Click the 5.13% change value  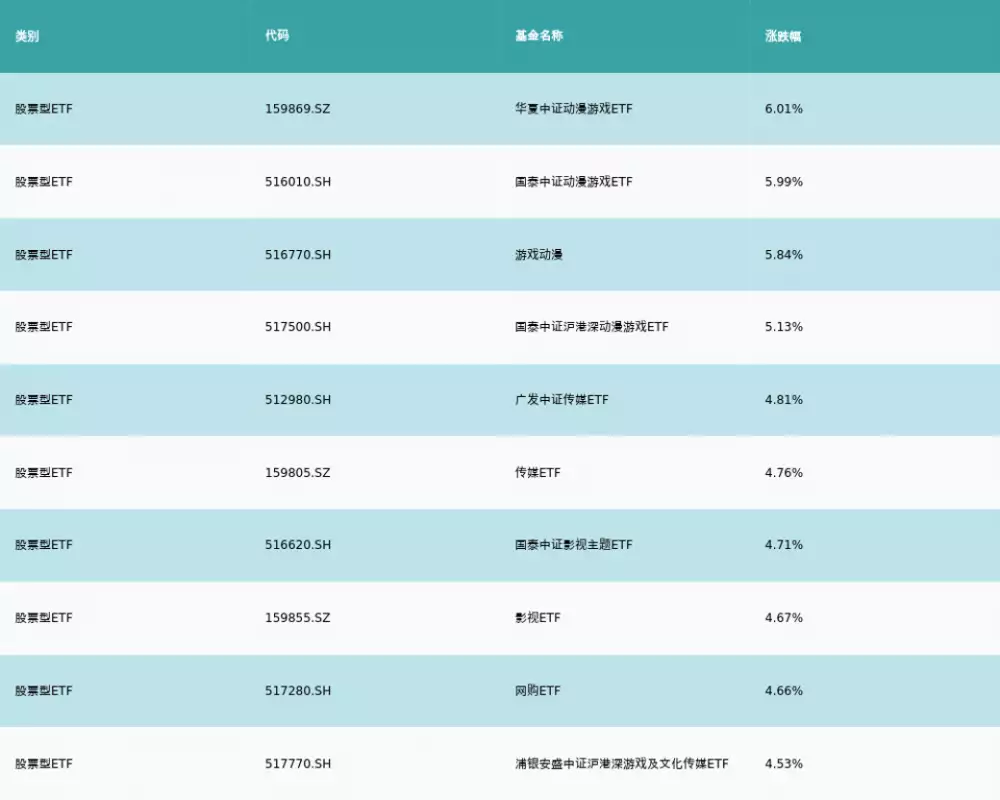[x=784, y=327]
